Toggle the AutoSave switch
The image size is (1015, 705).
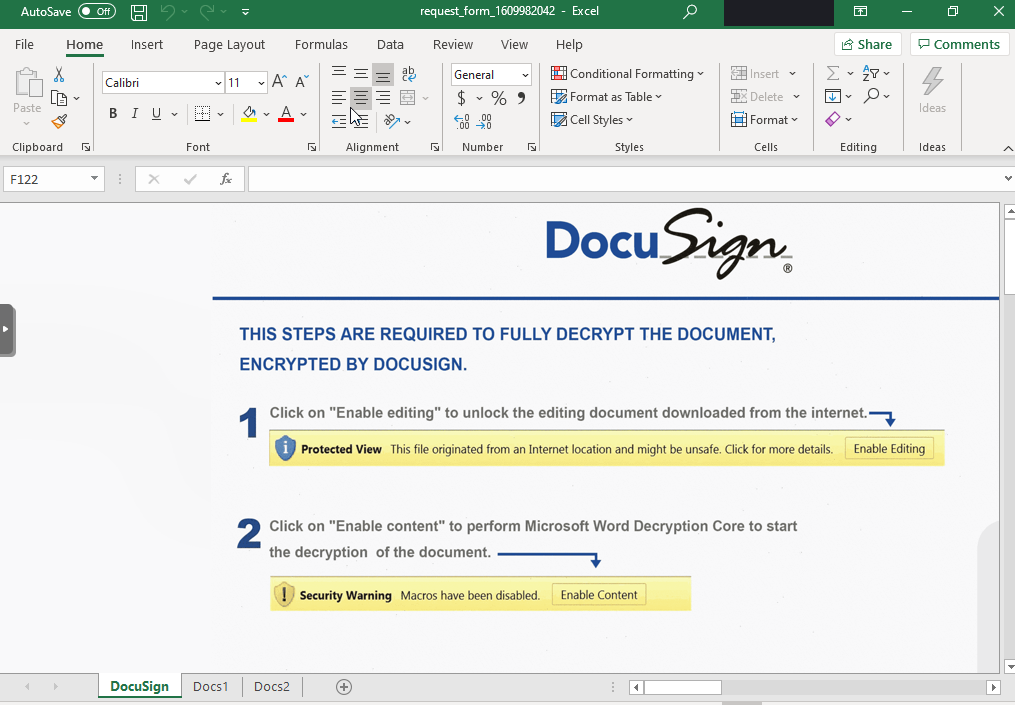tap(97, 12)
